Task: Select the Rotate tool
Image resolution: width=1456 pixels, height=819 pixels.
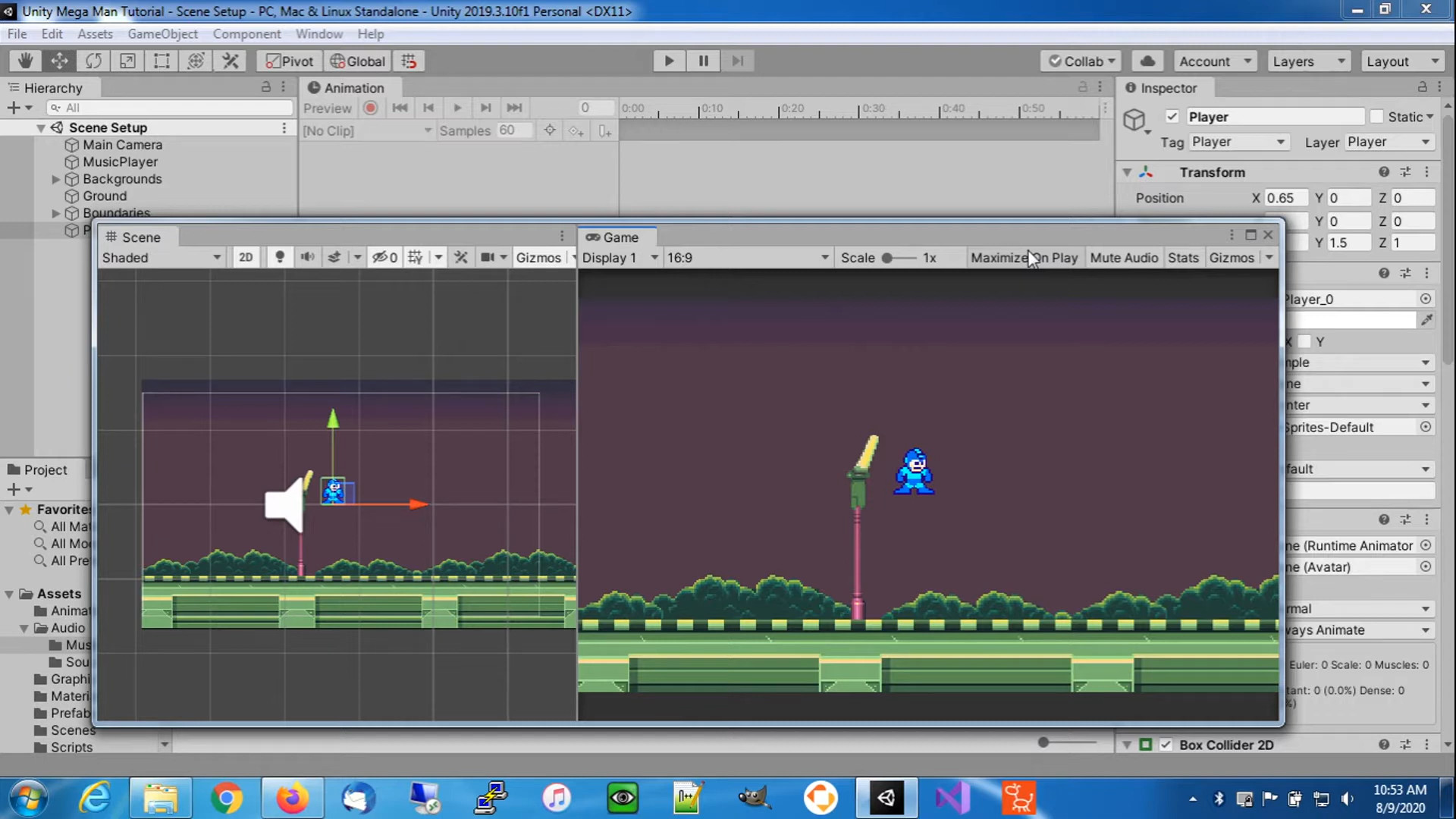Action: 93,61
